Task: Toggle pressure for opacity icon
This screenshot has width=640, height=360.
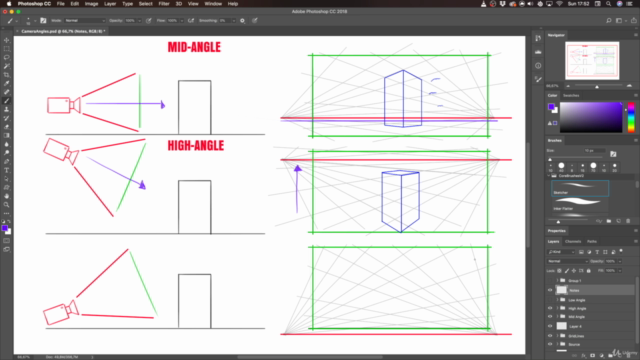Action: coord(149,20)
